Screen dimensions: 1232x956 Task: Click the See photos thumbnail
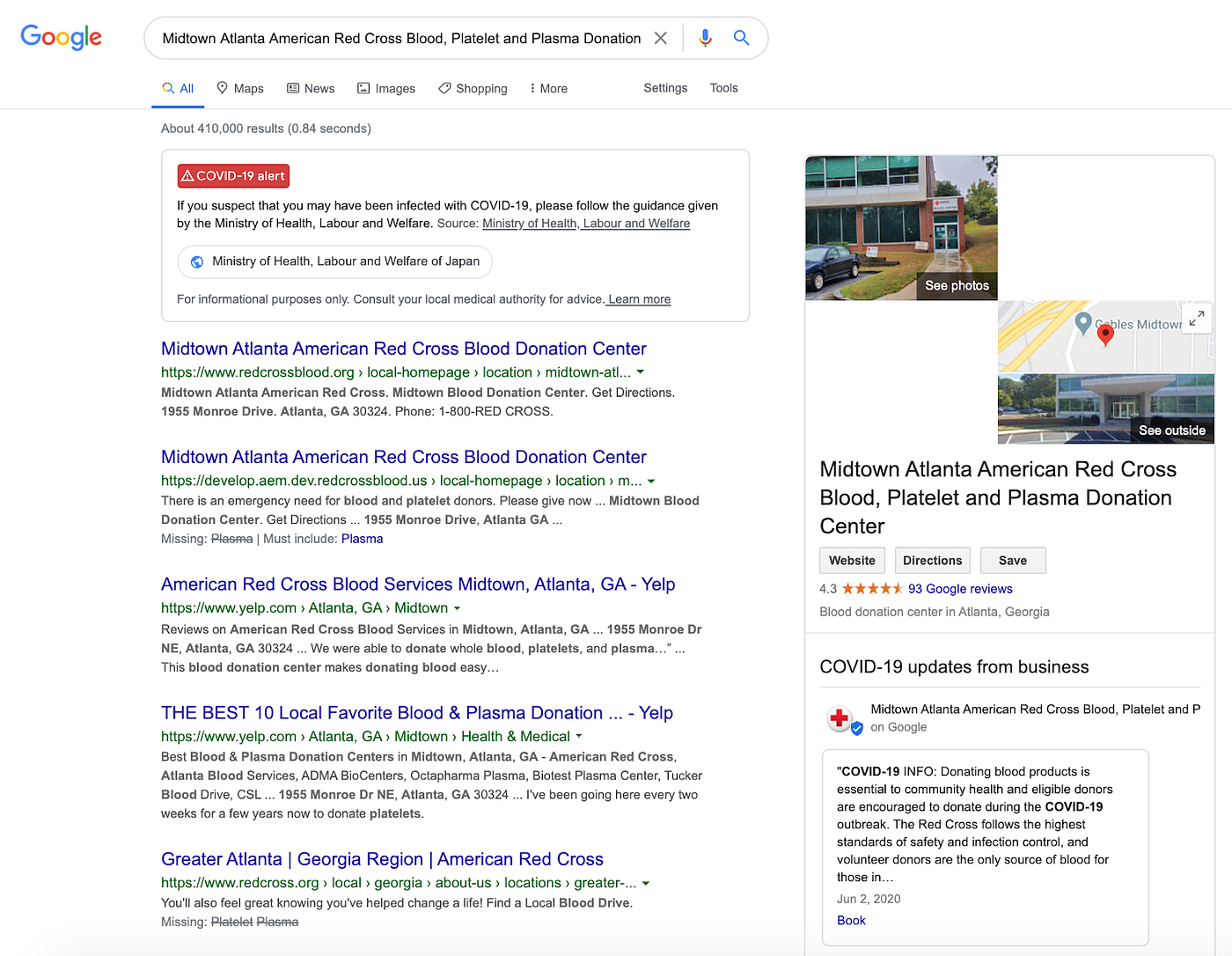(x=901, y=228)
